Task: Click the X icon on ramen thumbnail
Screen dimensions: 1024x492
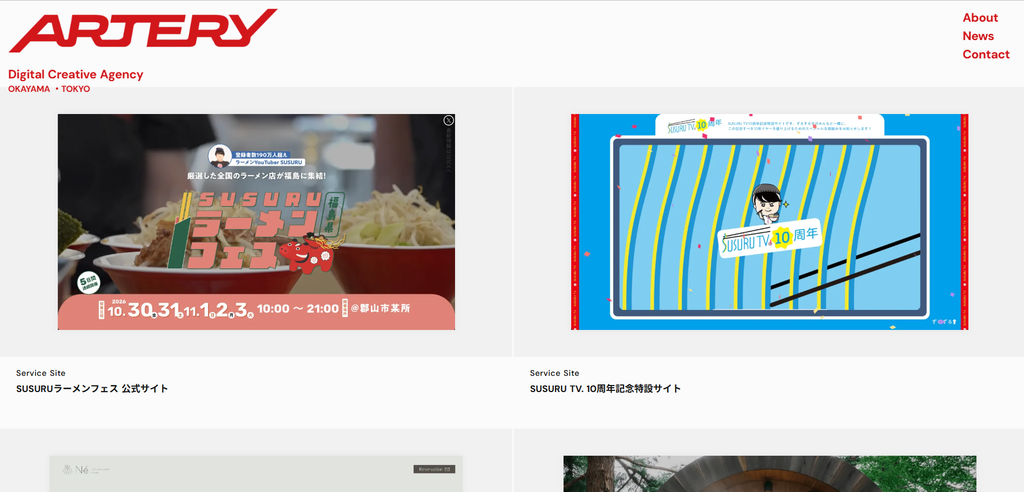Action: (448, 120)
